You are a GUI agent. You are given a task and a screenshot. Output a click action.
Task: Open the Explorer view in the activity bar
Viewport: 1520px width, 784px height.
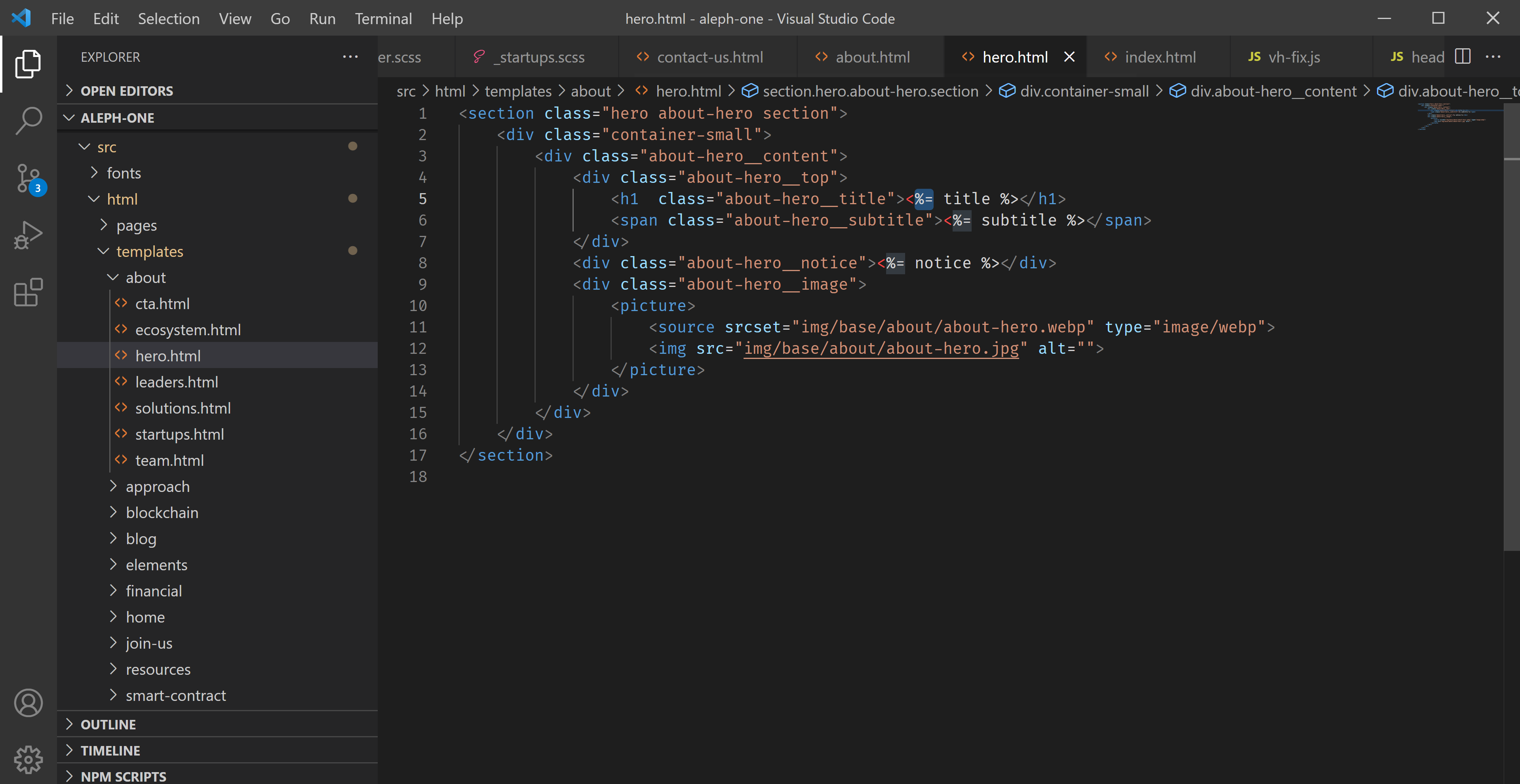28,64
